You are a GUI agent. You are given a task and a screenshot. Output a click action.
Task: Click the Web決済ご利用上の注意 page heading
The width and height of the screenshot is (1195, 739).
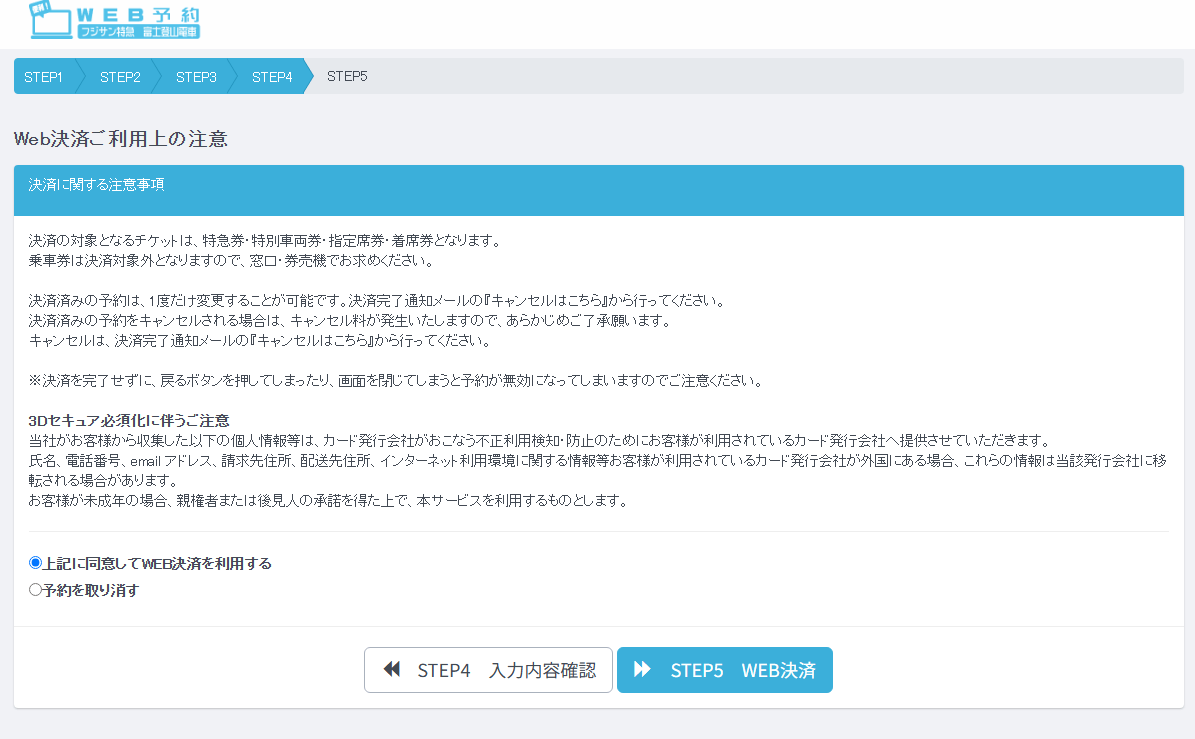[x=121, y=139]
